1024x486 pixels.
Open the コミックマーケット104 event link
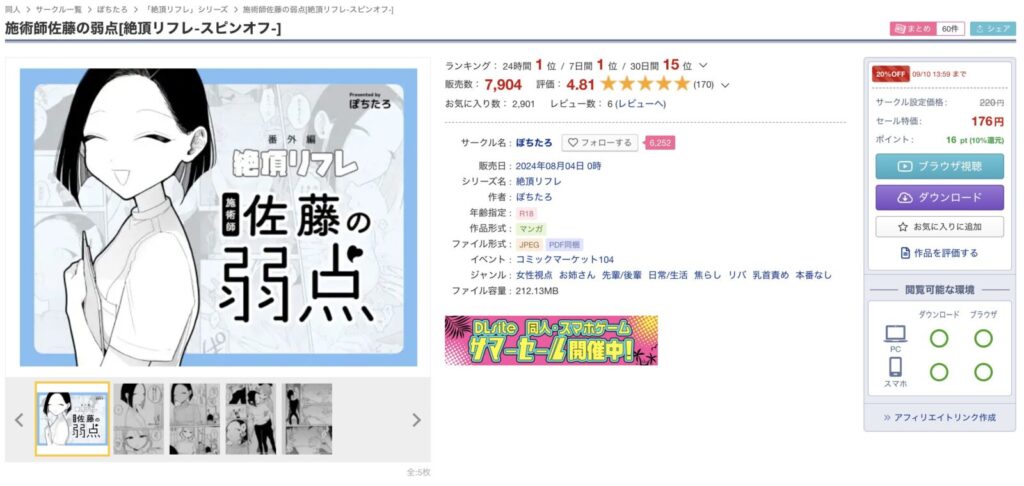click(565, 259)
